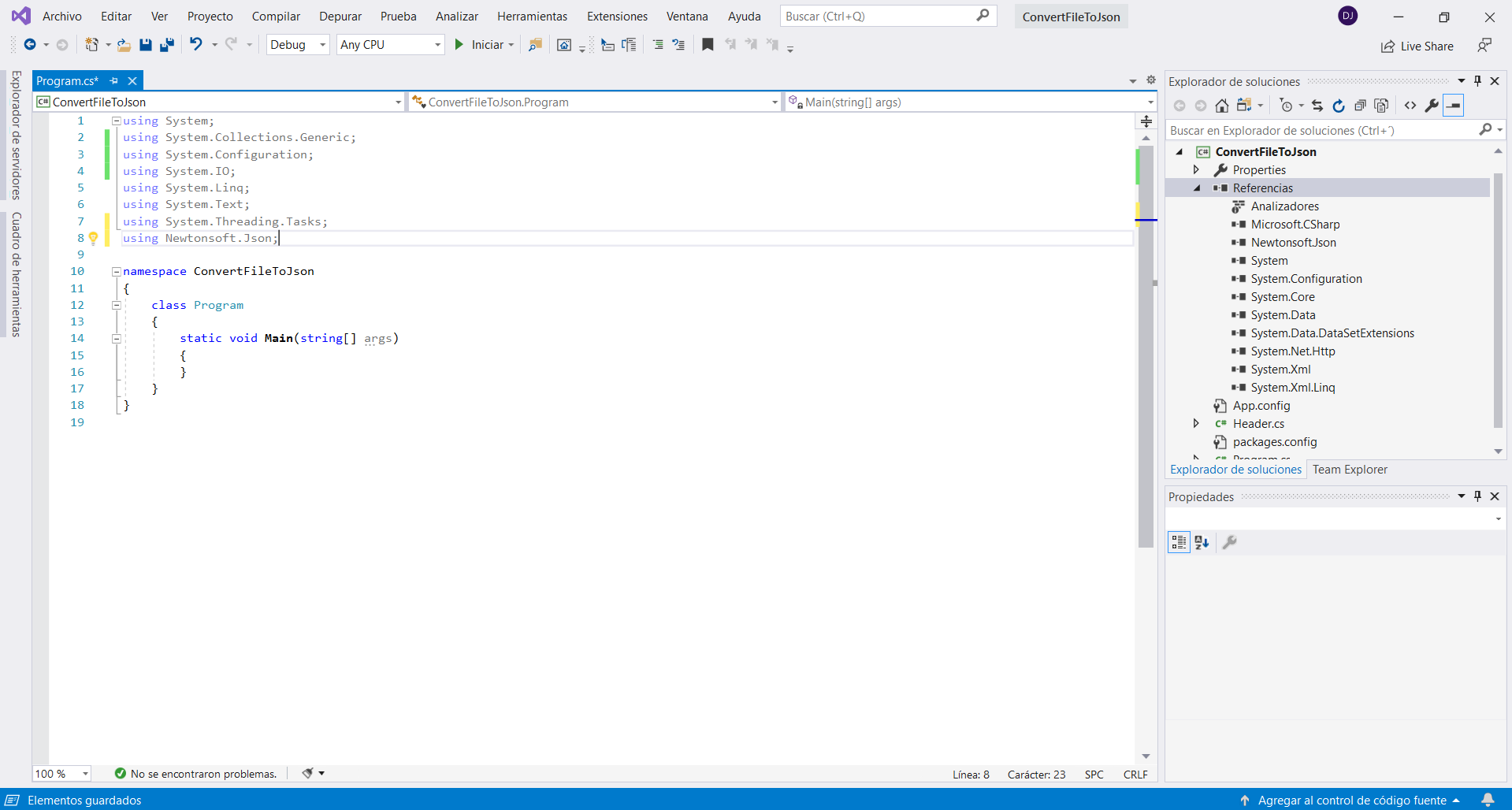Click the Undo arrow in the toolbar
Viewport: 1512px width, 810px height.
click(195, 45)
